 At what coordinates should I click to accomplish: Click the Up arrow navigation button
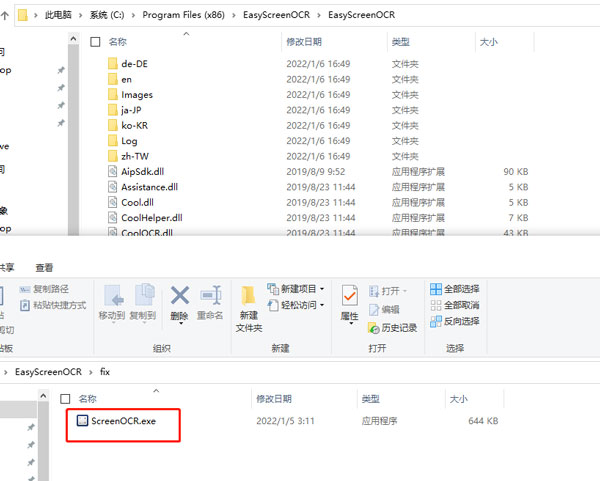coord(5,15)
